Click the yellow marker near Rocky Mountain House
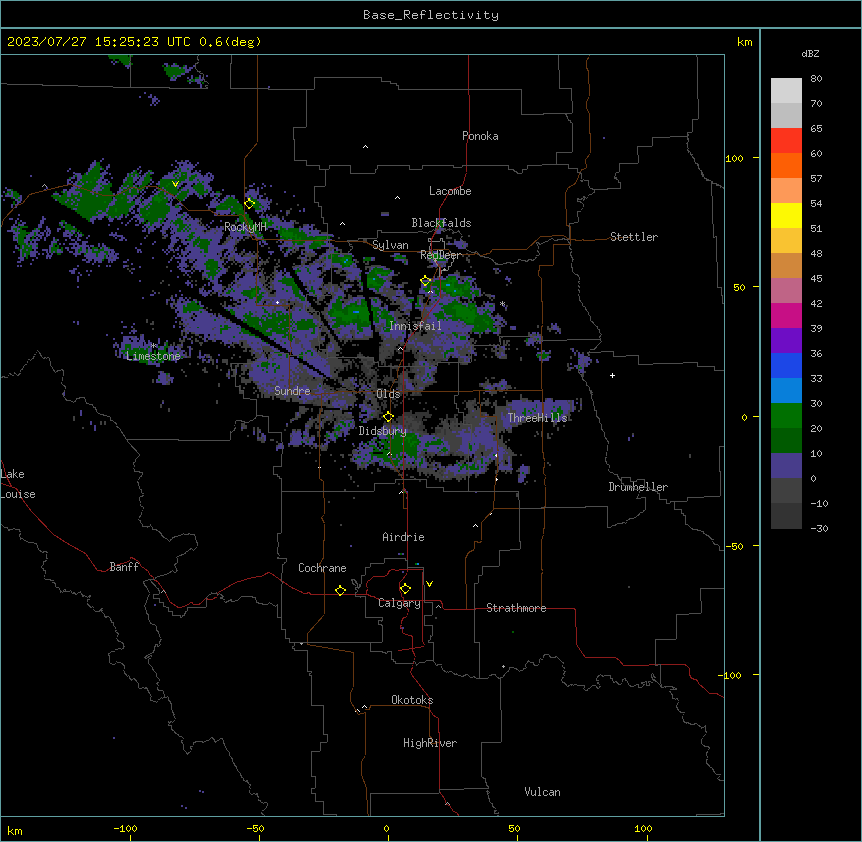 (250, 203)
